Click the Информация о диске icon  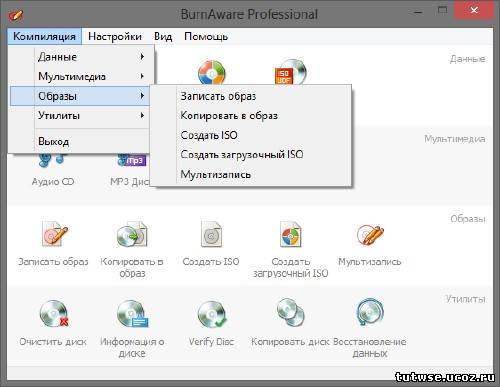132,314
